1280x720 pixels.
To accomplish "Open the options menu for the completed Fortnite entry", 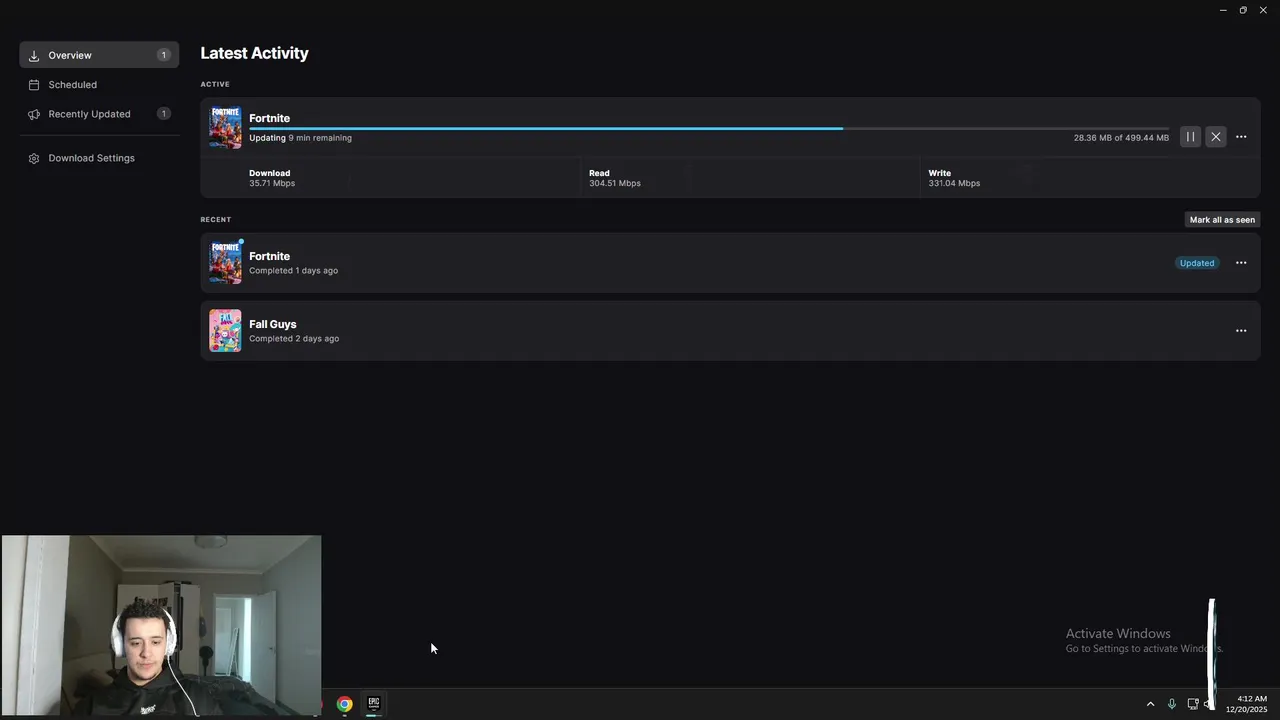I will click(x=1241, y=263).
